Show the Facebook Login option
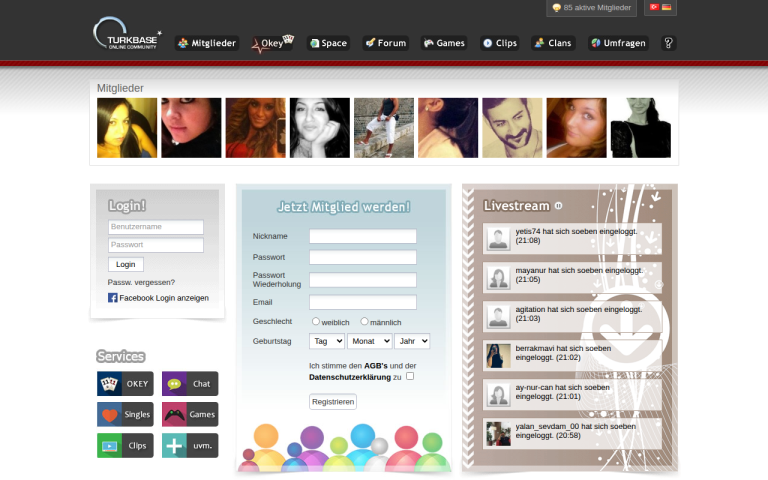 (164, 298)
